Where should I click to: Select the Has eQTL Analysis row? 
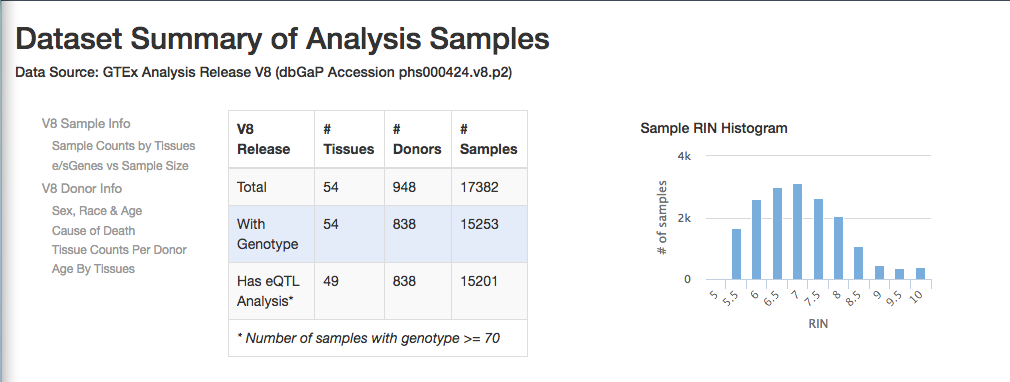tap(377, 291)
